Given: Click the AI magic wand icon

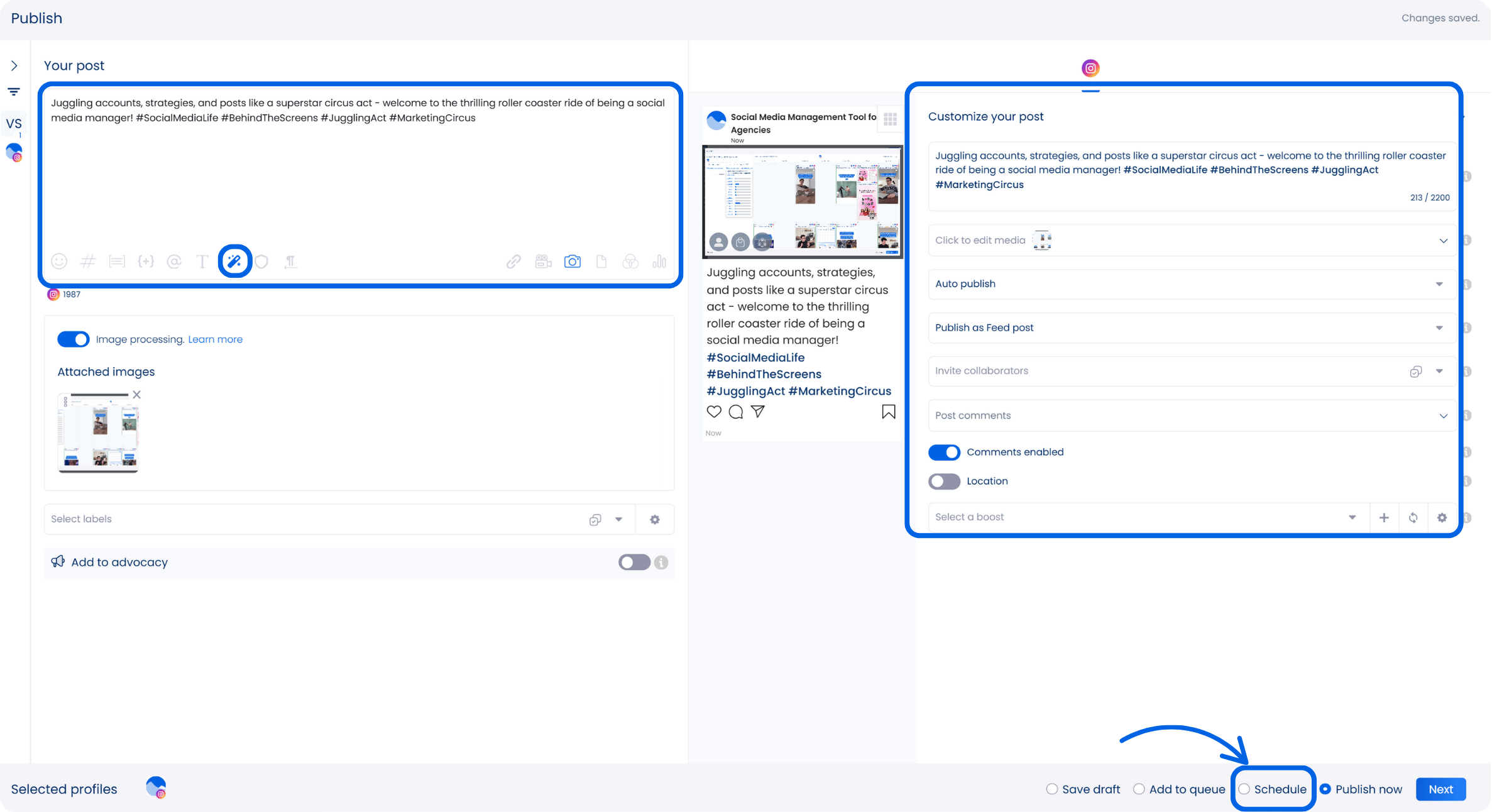Looking at the screenshot, I should [x=234, y=261].
